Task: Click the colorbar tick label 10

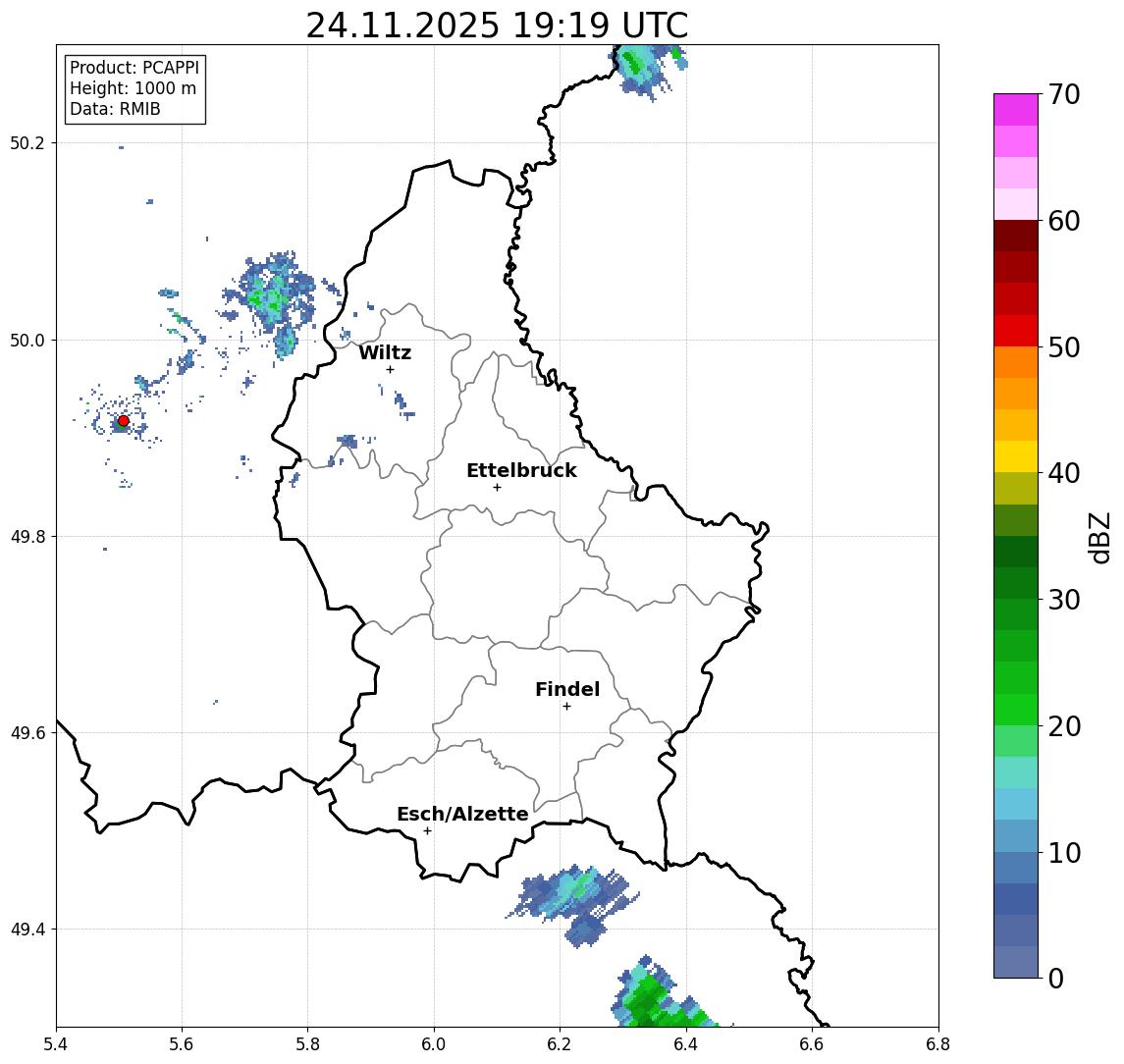Action: coord(1064,852)
